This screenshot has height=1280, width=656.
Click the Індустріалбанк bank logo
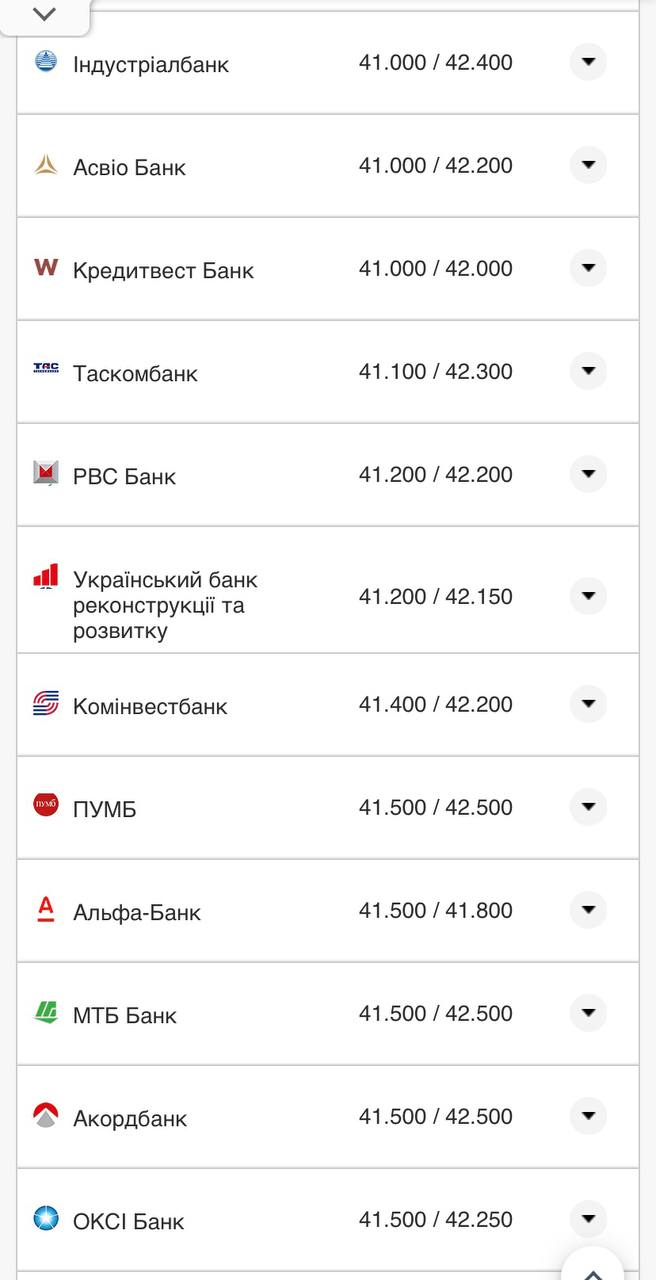(43, 62)
